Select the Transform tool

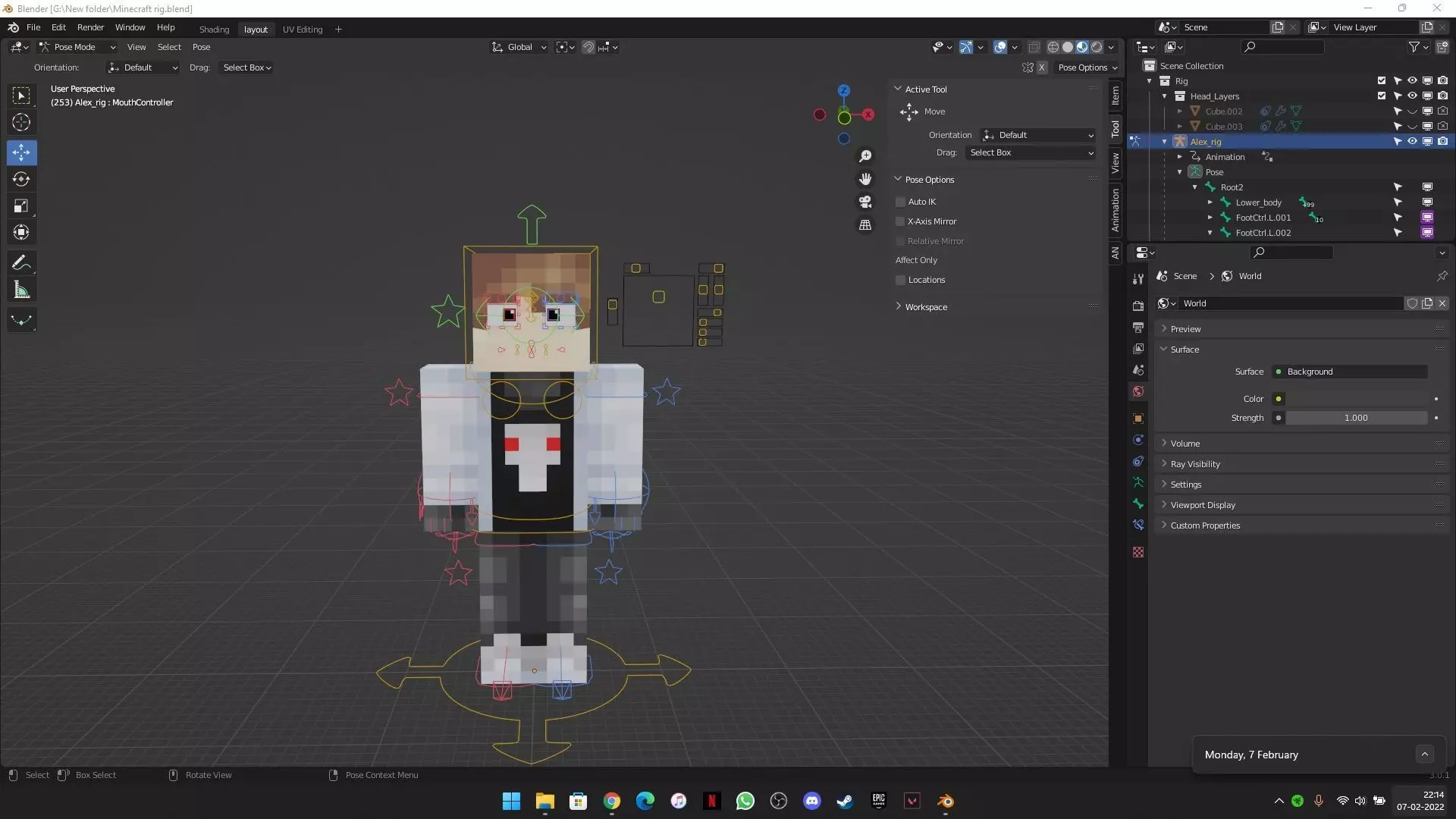click(21, 232)
